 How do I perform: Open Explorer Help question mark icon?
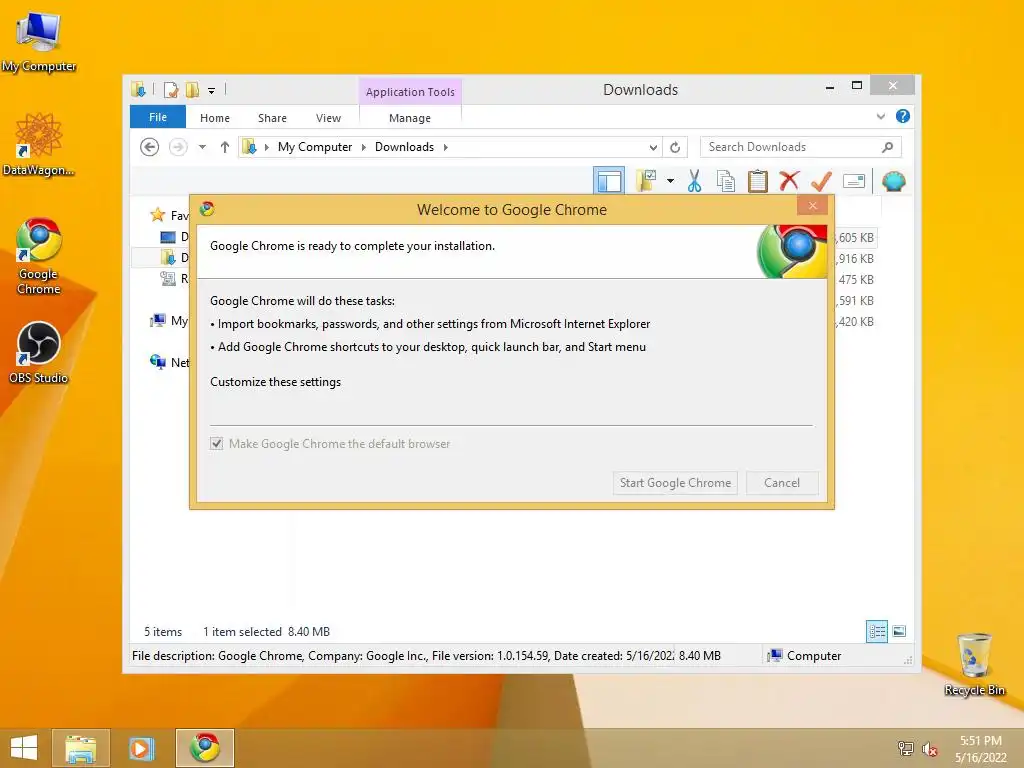(x=903, y=116)
